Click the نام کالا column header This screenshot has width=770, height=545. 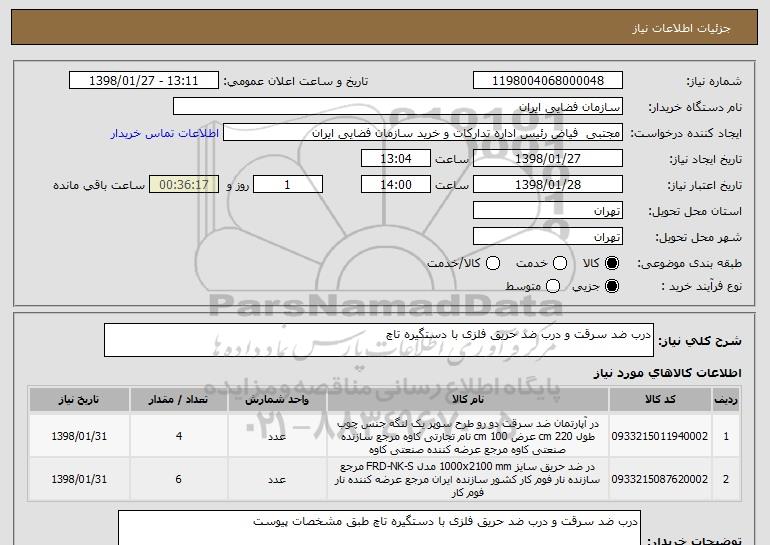pyautogui.click(x=468, y=400)
